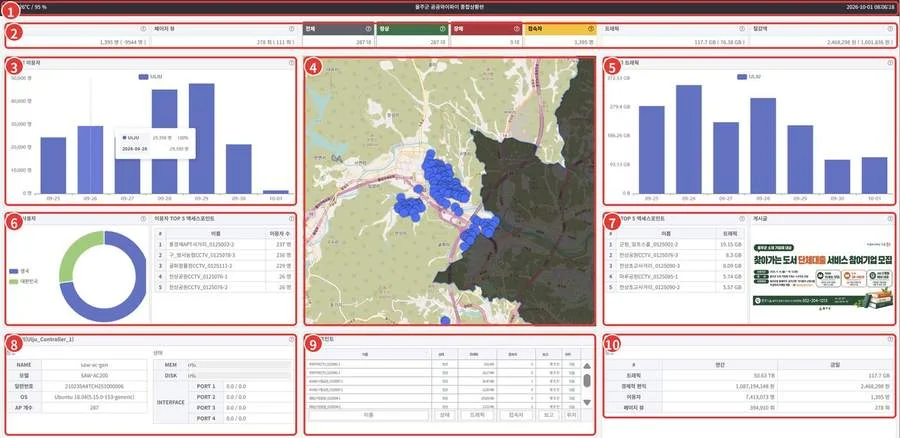This screenshot has height=438, width=900.
Task: Open help icon on the green 정상 card
Action: pos(443,29)
